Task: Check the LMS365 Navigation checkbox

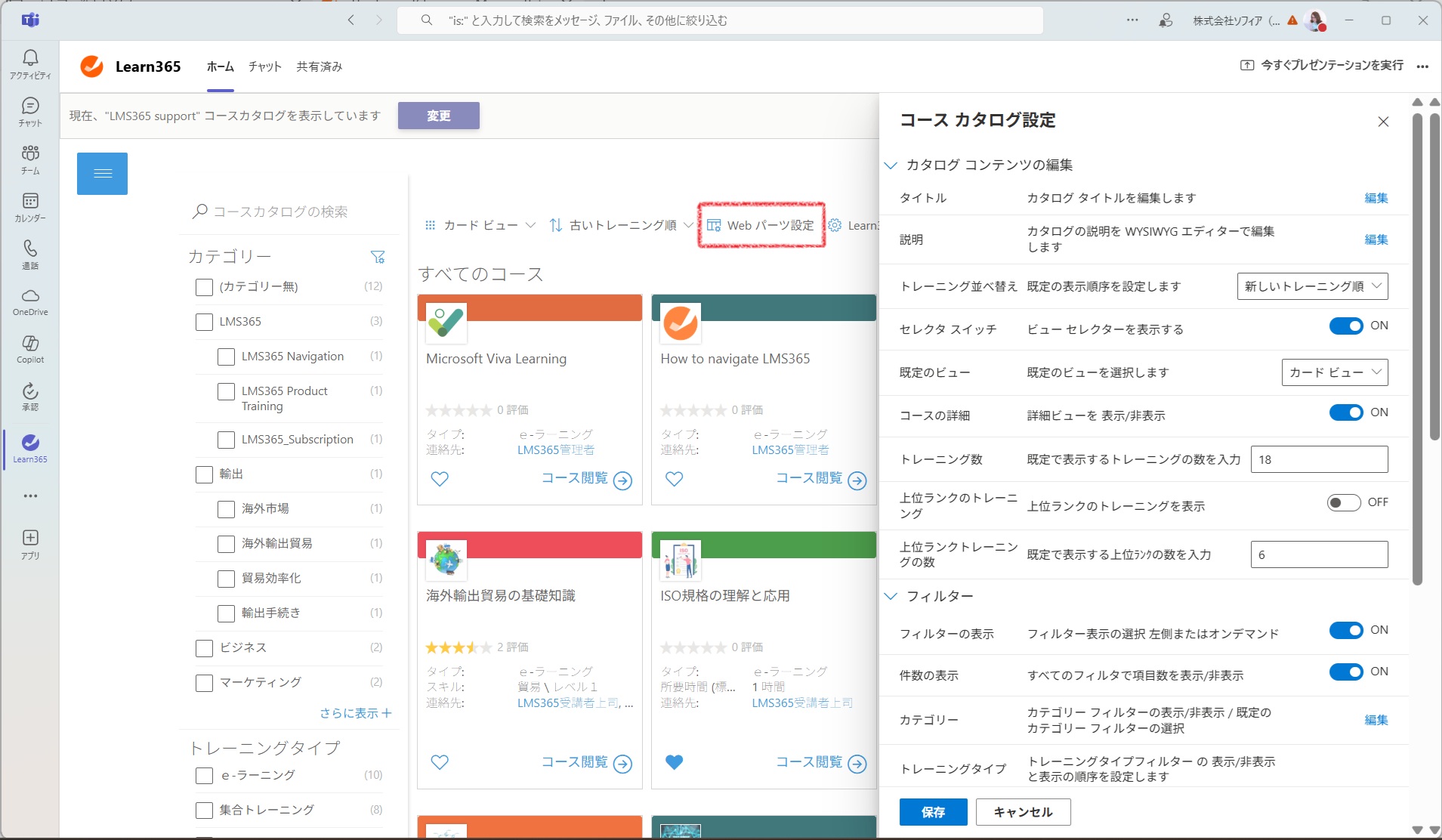Action: (226, 357)
